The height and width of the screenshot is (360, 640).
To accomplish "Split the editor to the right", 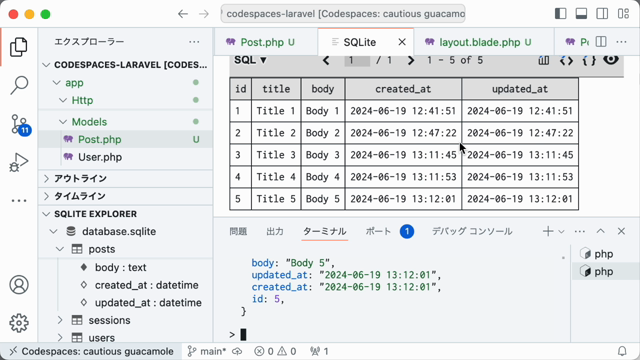I will click(x=601, y=42).
